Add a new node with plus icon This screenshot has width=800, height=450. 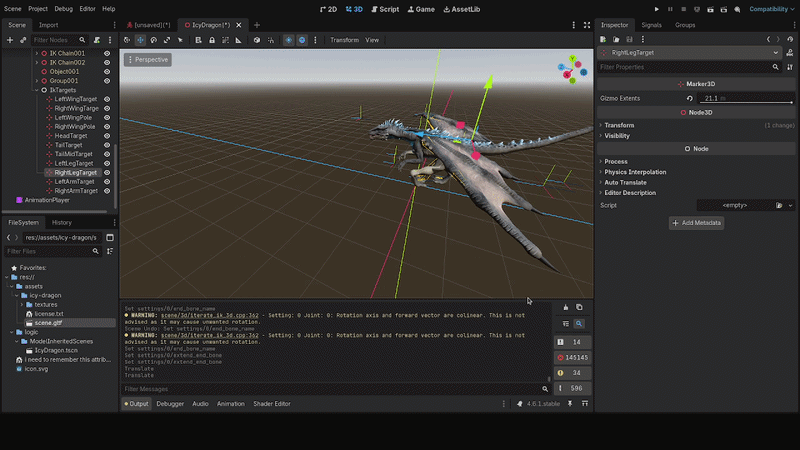(10, 40)
